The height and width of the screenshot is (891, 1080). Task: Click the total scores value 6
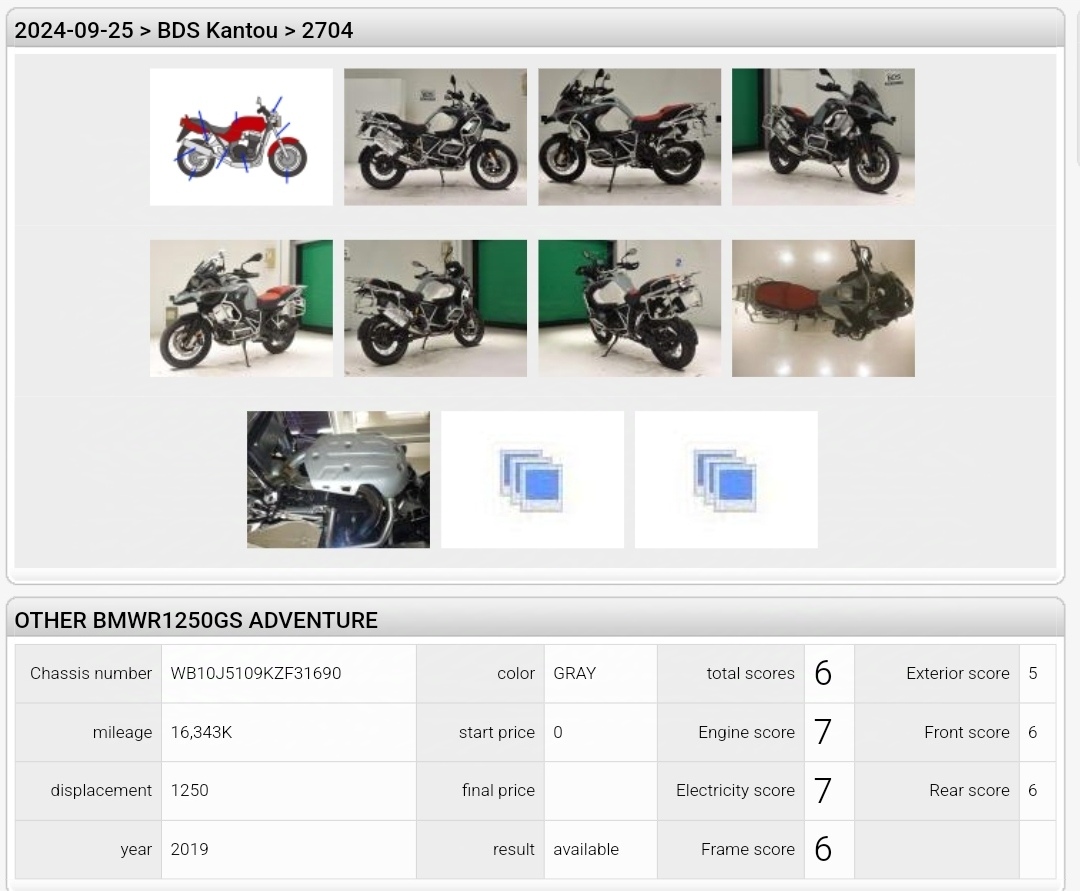coord(823,673)
